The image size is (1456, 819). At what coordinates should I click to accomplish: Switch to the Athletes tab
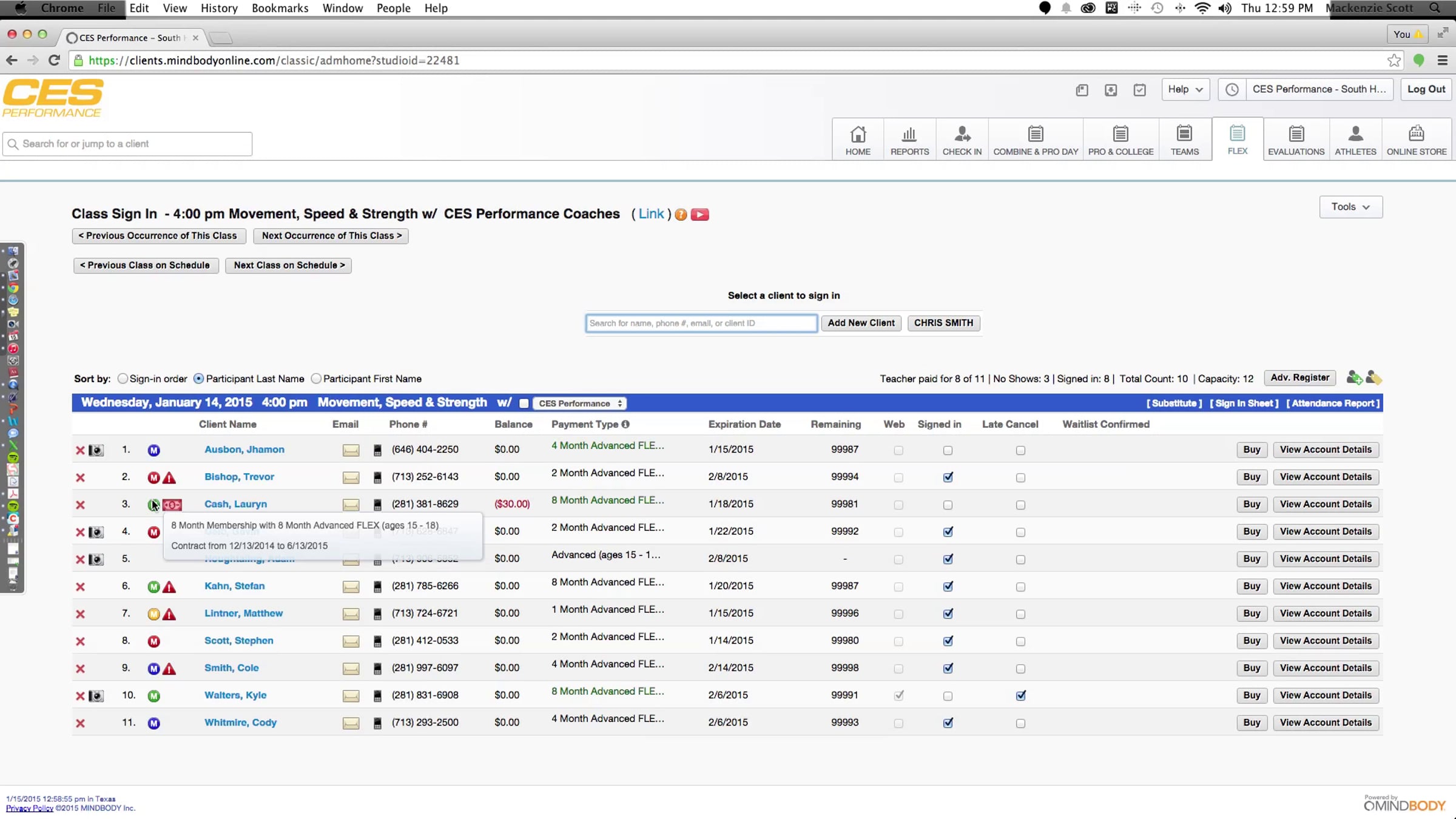click(1355, 140)
